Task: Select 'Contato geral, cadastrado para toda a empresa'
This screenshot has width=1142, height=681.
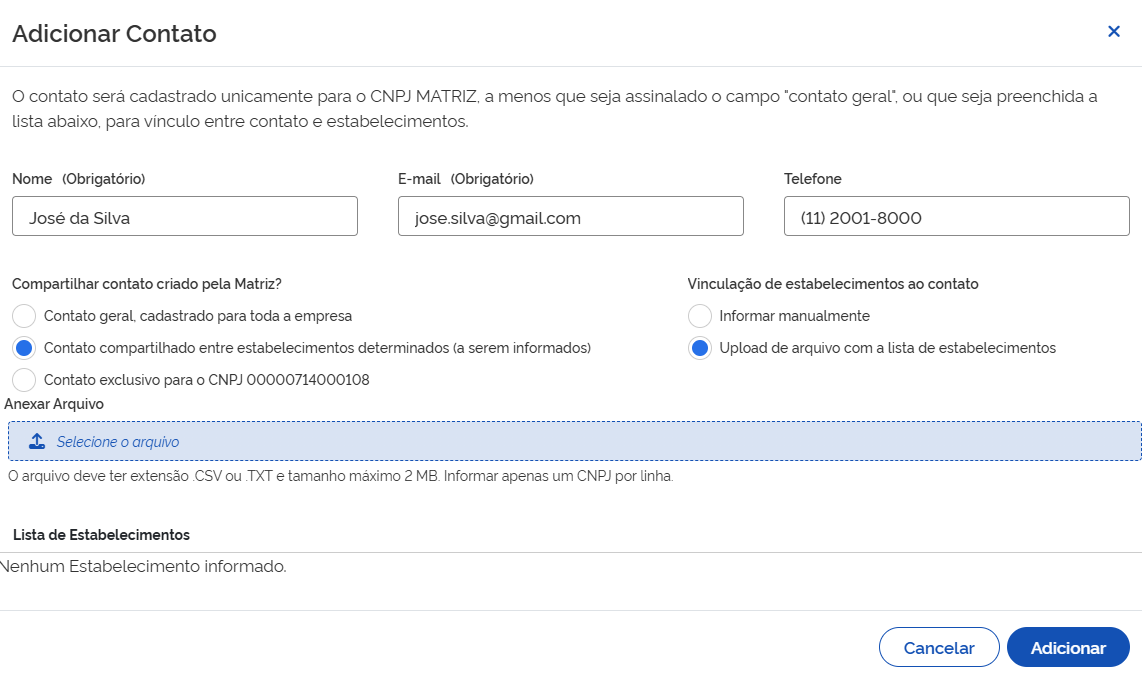Action: pyautogui.click(x=25, y=316)
